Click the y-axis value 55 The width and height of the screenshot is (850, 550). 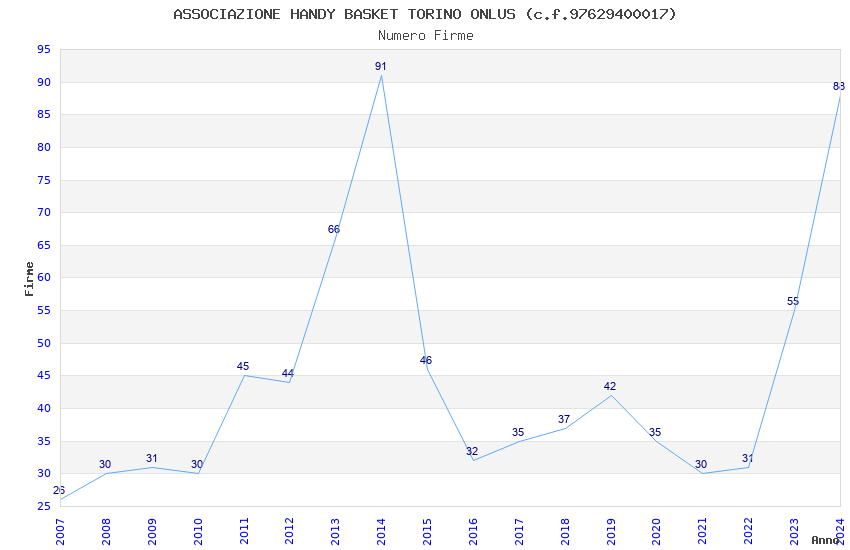44,310
